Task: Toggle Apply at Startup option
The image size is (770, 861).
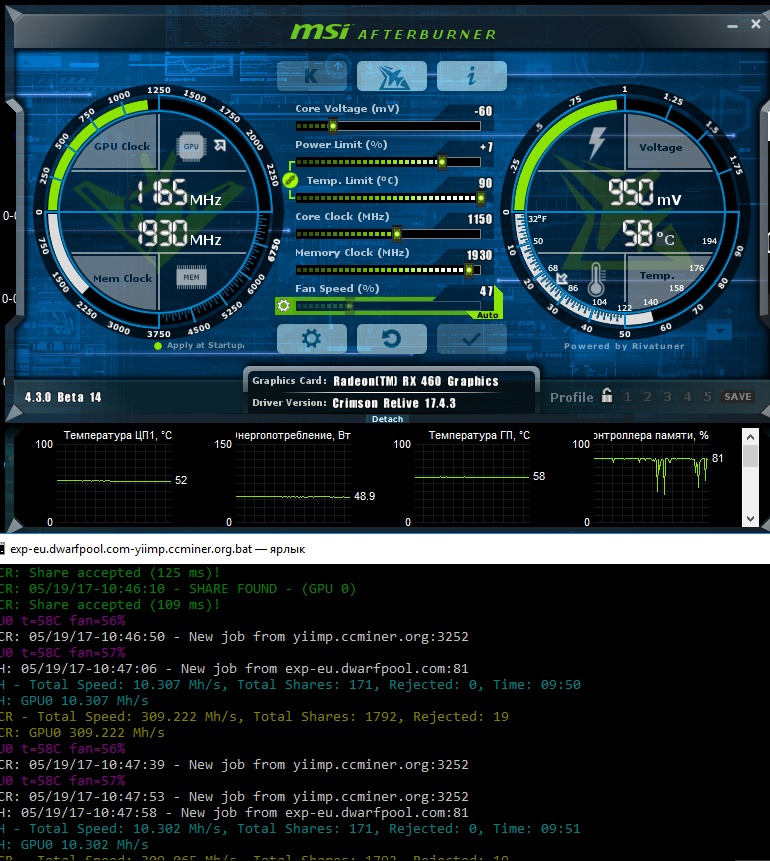Action: pyautogui.click(x=200, y=345)
